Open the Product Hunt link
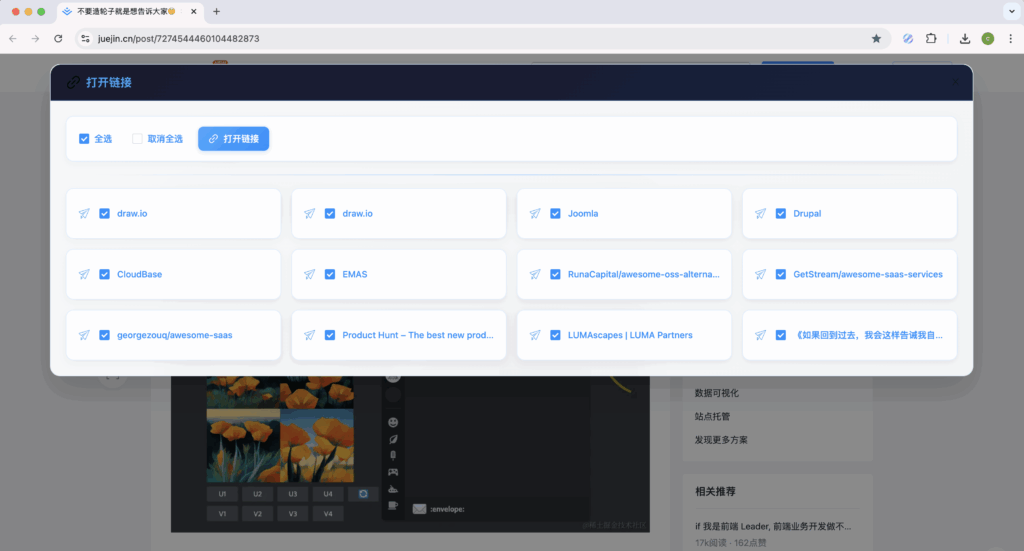1024x551 pixels. click(417, 335)
